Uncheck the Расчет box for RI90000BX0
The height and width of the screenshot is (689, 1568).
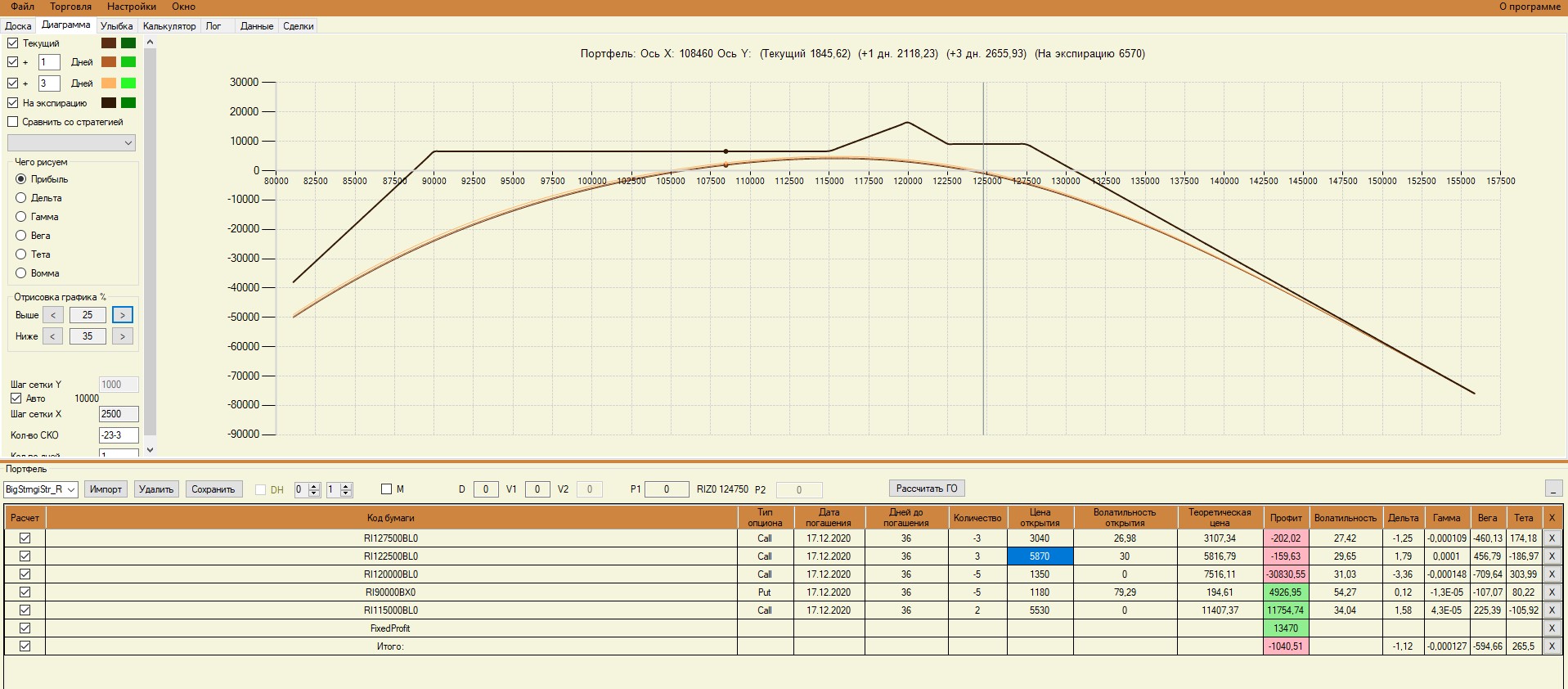[25, 592]
